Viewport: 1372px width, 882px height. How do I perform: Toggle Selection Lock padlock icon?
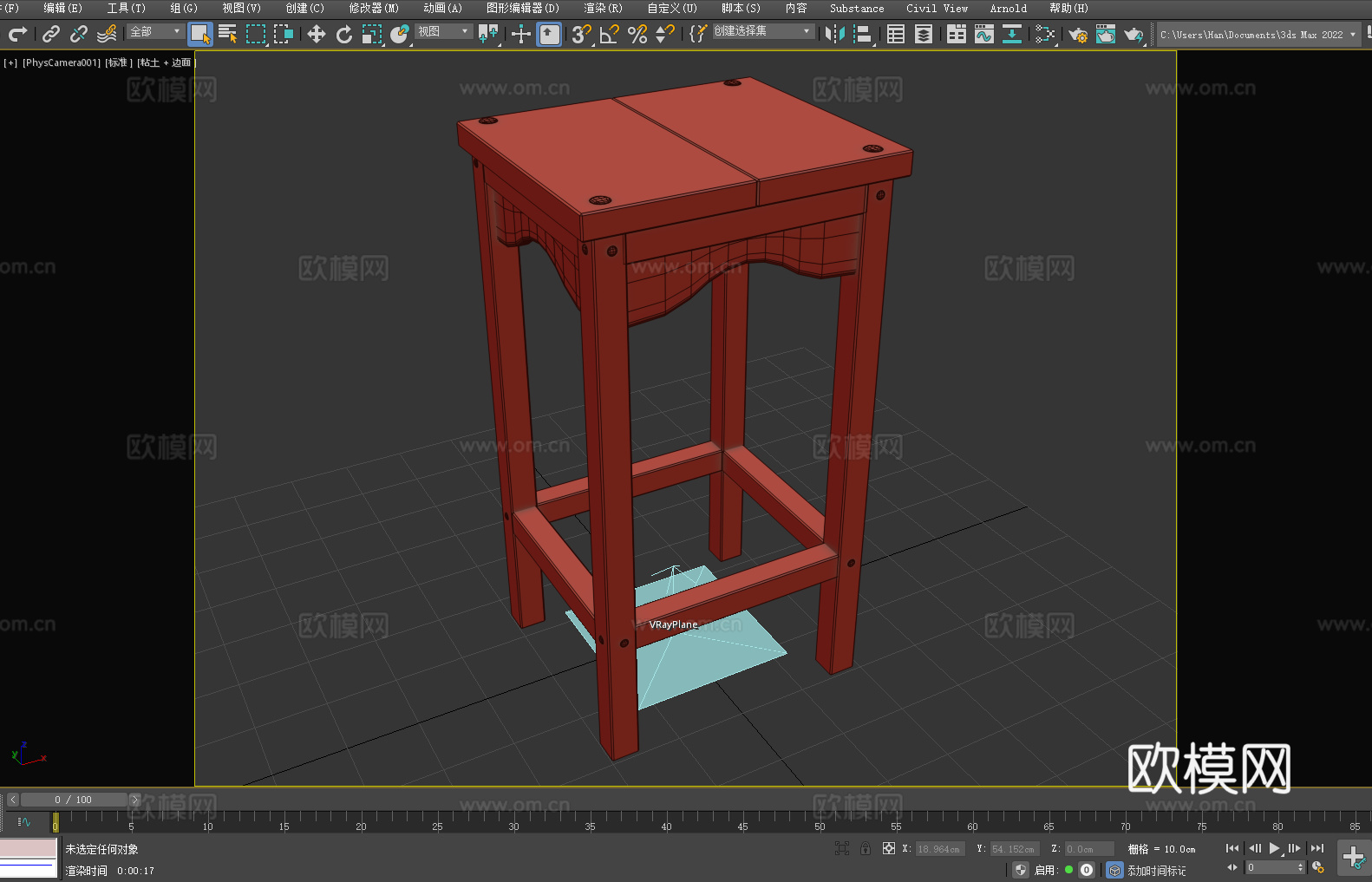point(866,848)
